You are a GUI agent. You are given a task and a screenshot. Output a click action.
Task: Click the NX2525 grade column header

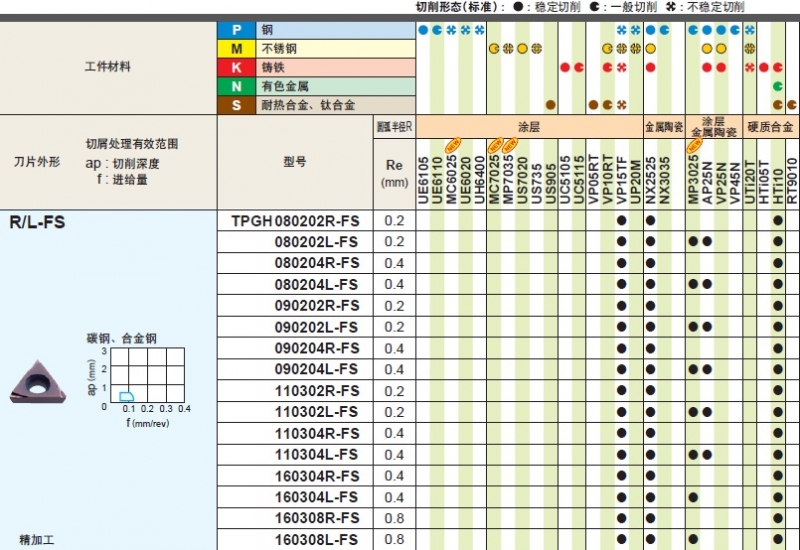tap(650, 180)
